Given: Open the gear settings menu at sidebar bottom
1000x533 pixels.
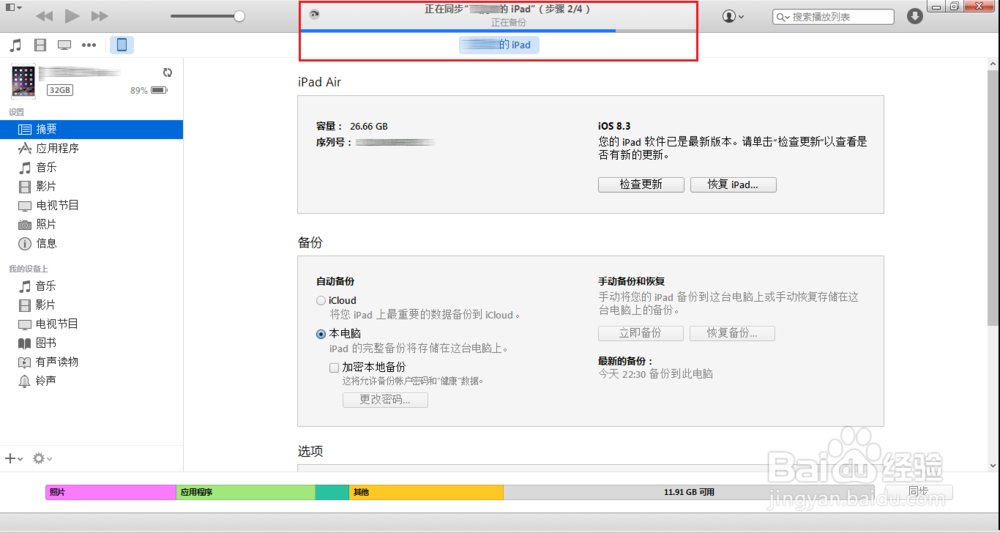Looking at the screenshot, I should [x=42, y=458].
